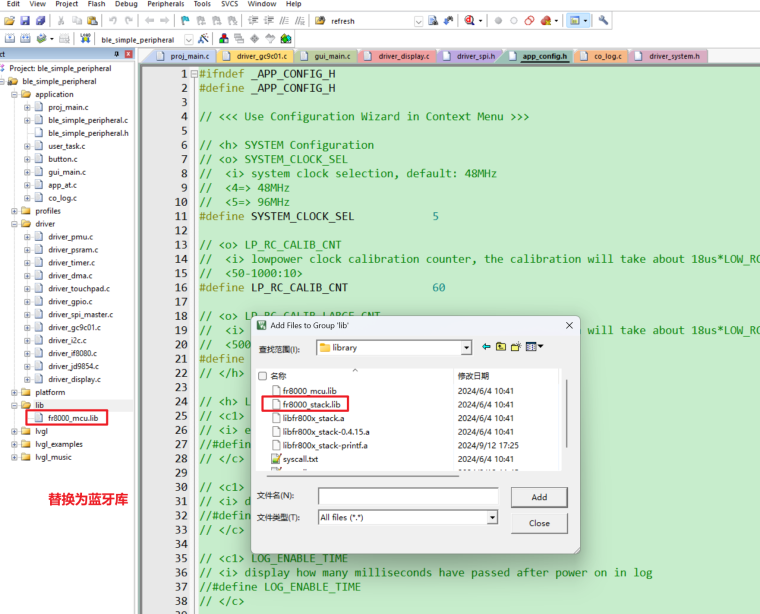Switch to the co_log.c tab
The width and height of the screenshot is (760, 614).
[x=602, y=56]
